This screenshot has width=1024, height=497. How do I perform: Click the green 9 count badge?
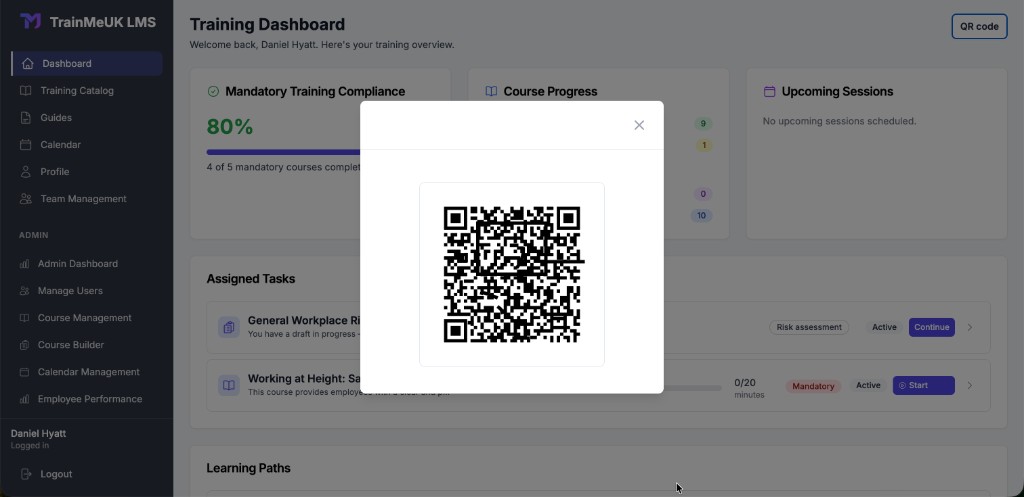pyautogui.click(x=703, y=123)
